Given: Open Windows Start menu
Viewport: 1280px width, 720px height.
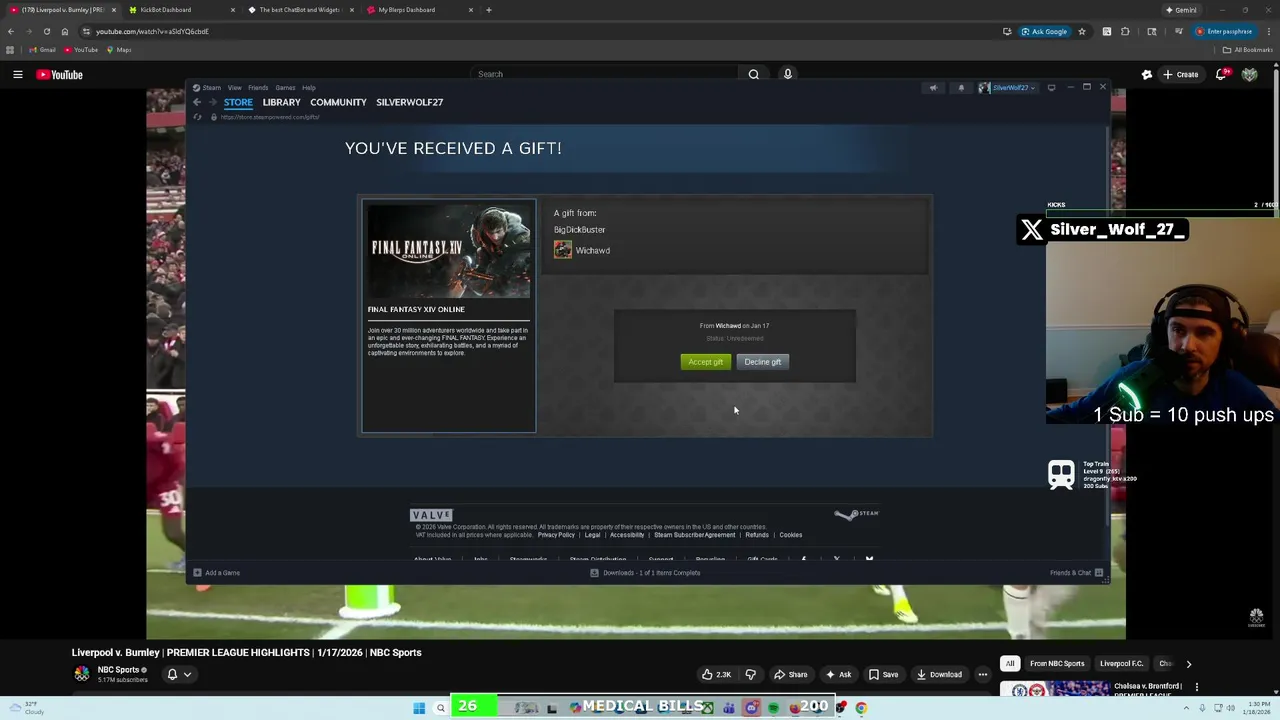Looking at the screenshot, I should (419, 708).
